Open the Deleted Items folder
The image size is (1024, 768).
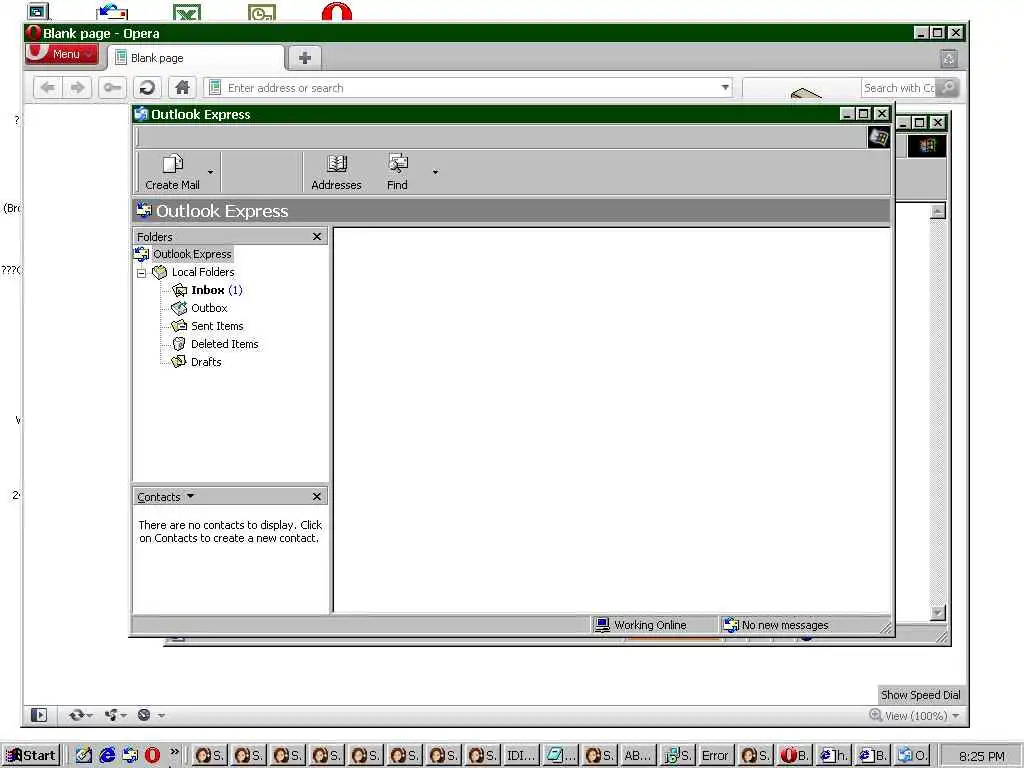[225, 344]
